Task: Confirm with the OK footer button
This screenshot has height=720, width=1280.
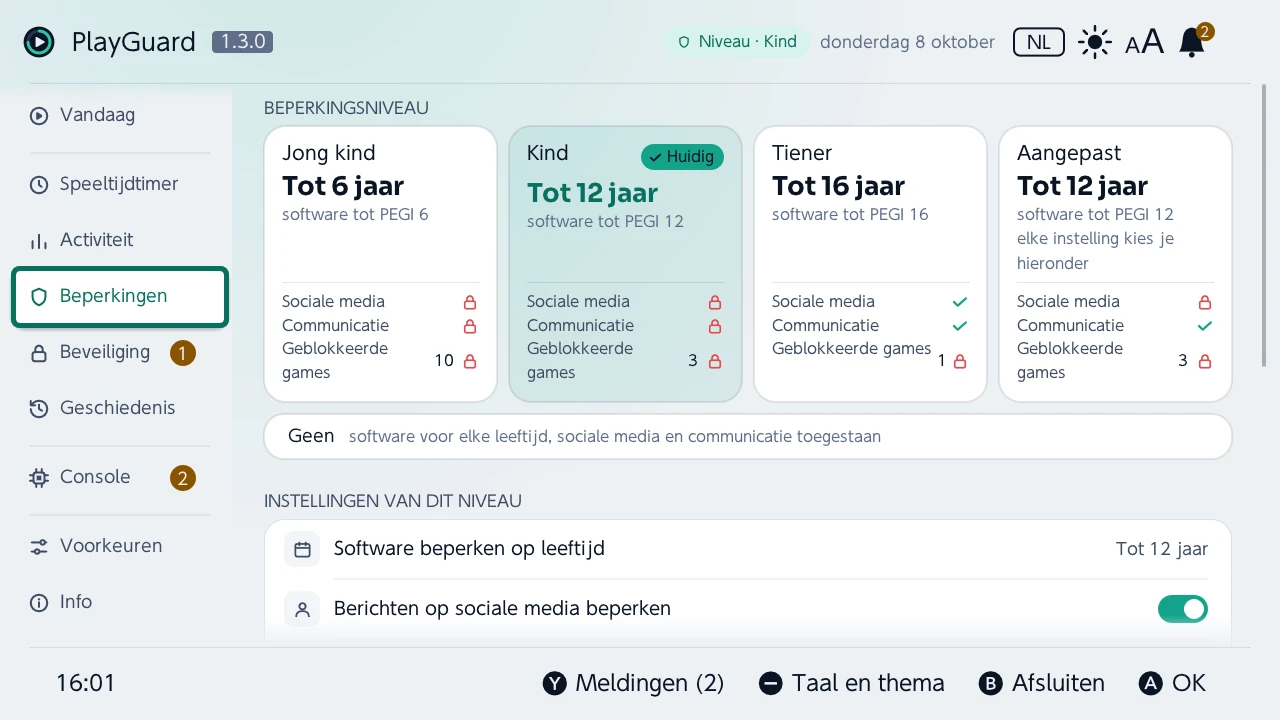Action: point(1172,683)
